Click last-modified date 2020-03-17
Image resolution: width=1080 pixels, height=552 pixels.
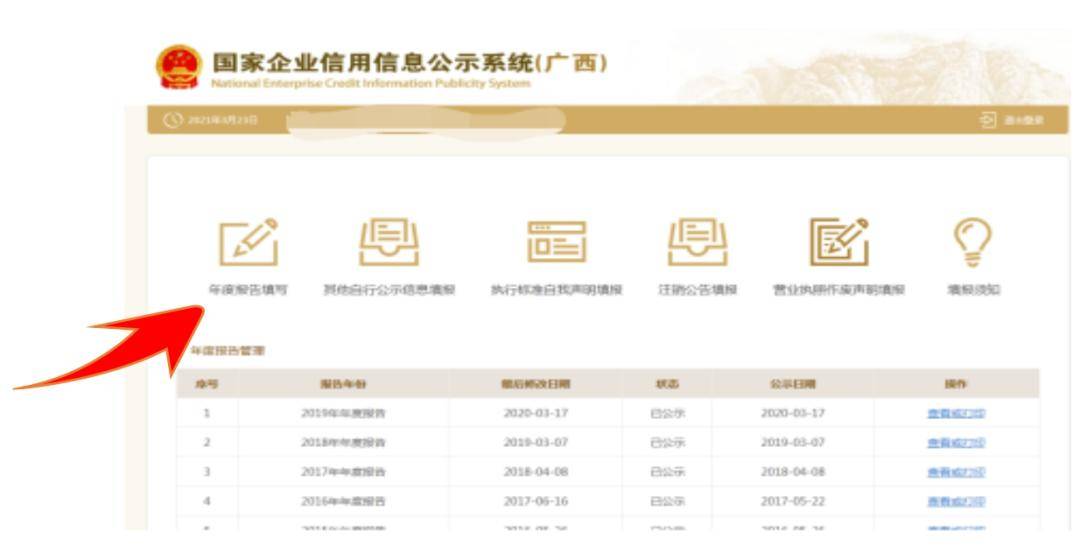(536, 413)
